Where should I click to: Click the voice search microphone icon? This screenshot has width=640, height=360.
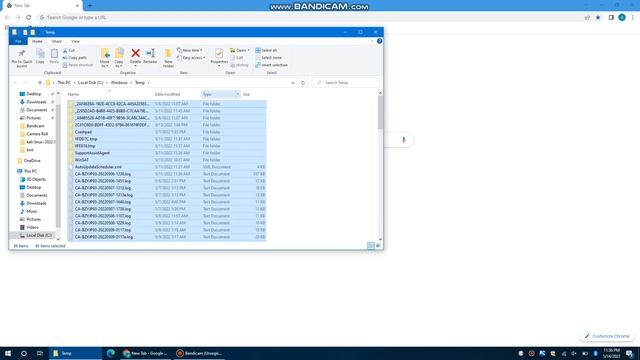(404, 140)
